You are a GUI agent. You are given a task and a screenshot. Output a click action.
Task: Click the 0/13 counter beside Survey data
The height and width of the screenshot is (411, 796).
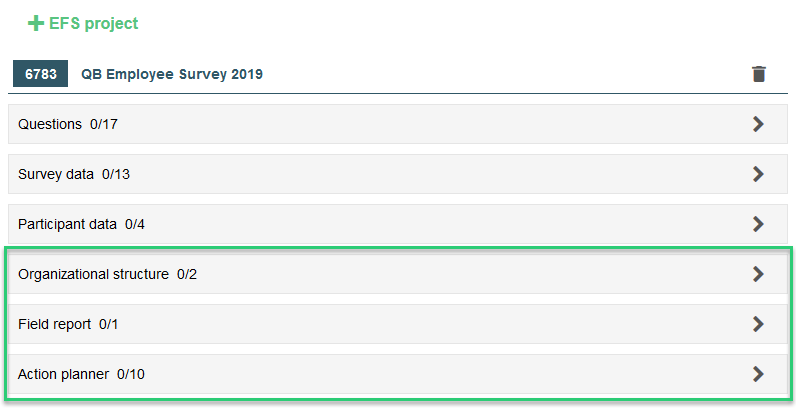[116, 174]
